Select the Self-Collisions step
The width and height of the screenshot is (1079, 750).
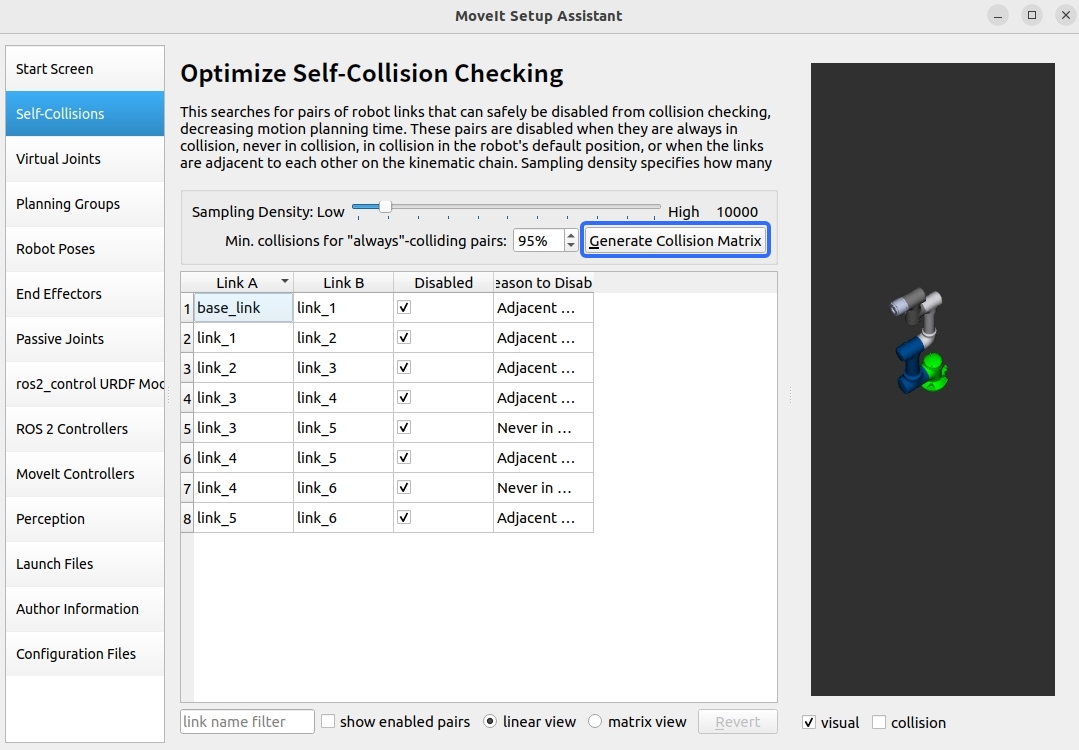tap(85, 114)
